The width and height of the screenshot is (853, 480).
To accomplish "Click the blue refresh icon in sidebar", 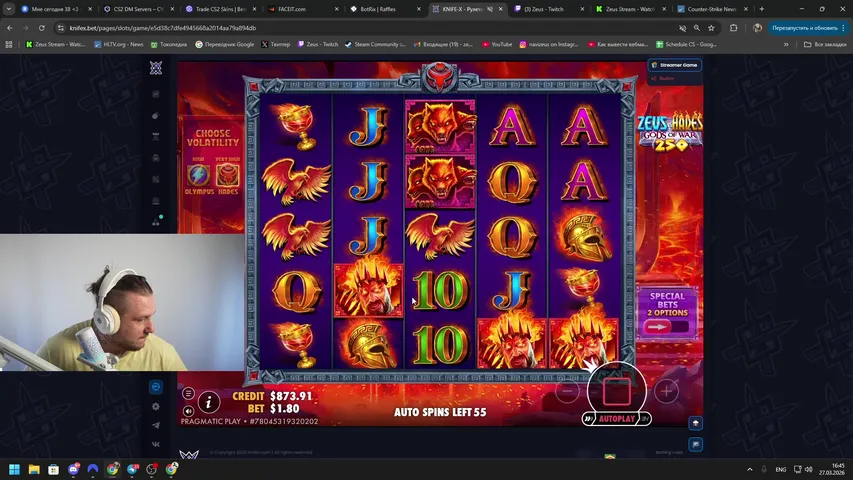I will point(156,387).
